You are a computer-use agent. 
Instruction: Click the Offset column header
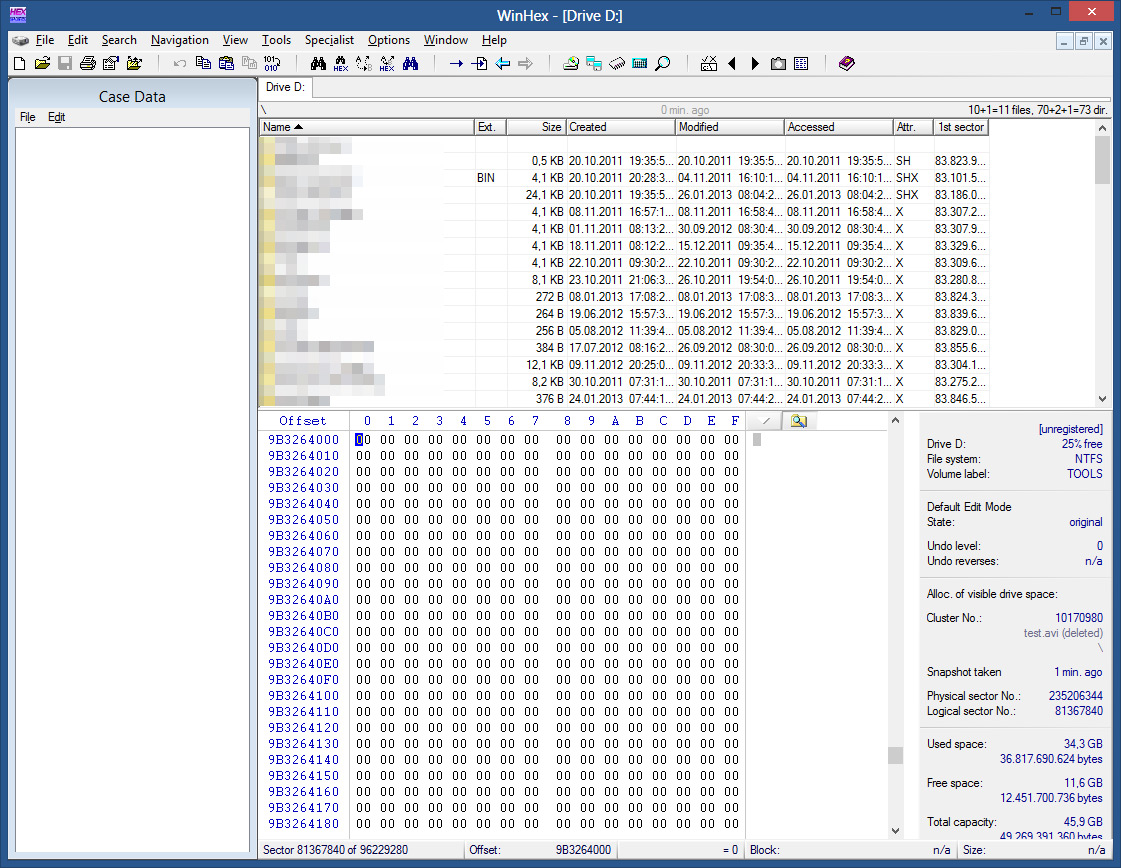point(303,421)
